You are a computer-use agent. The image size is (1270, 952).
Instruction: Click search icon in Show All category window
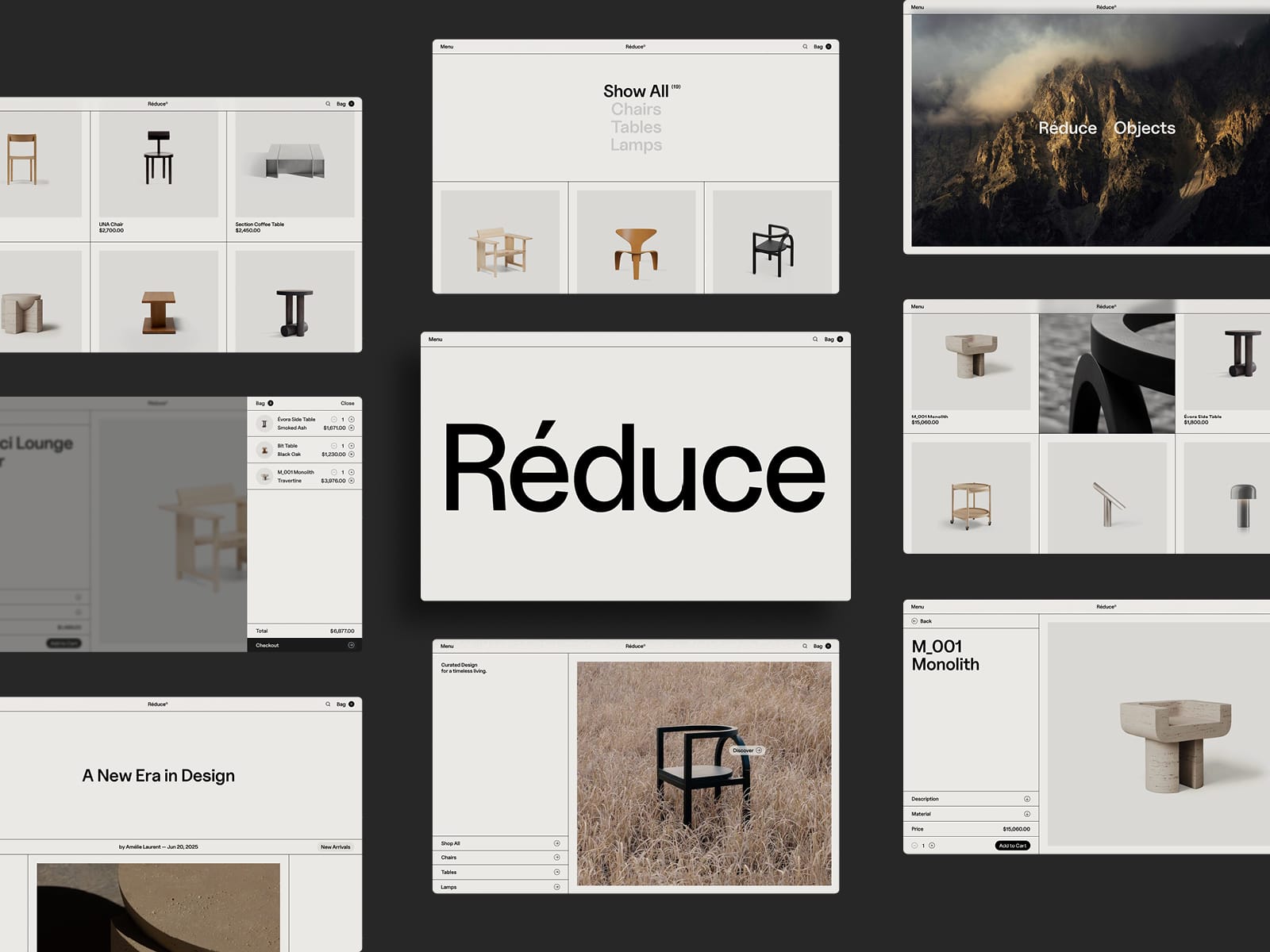805,47
